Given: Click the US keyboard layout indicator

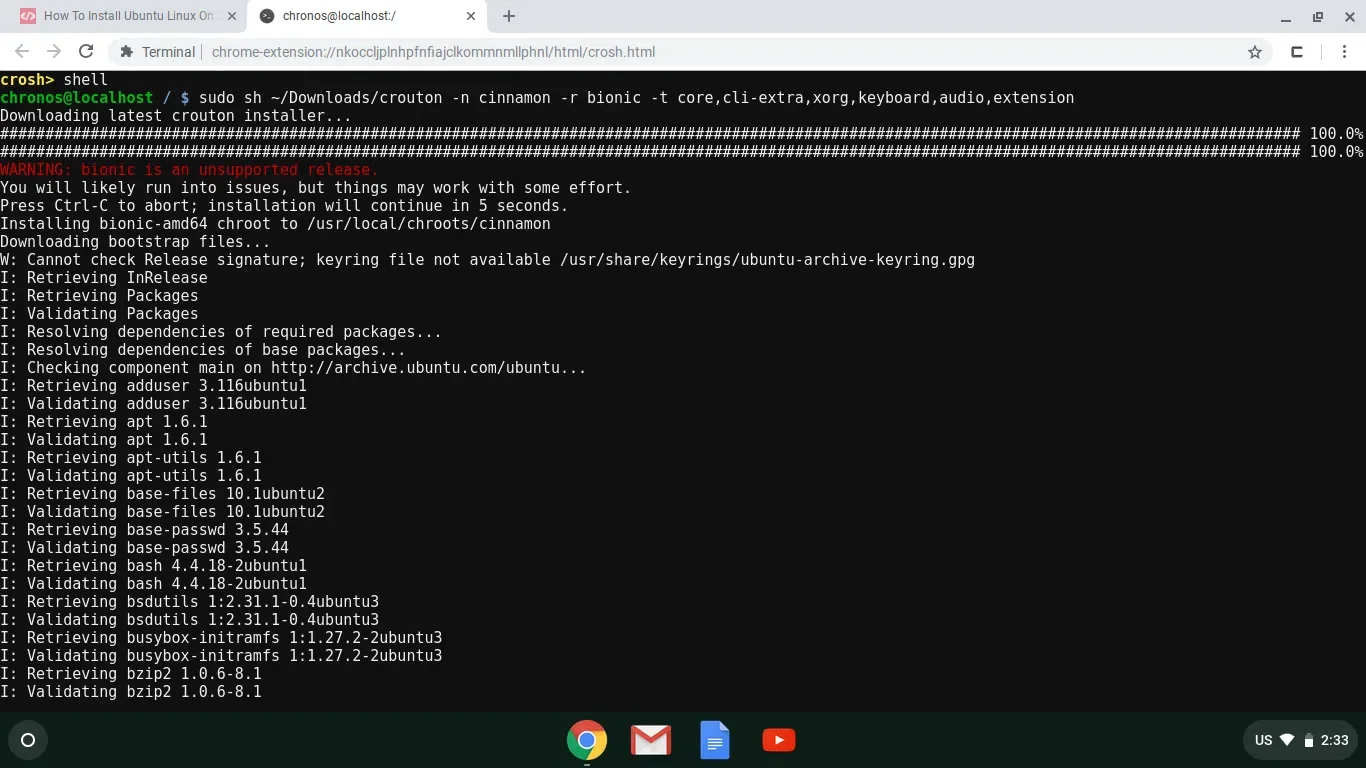Looking at the screenshot, I should (1264, 740).
